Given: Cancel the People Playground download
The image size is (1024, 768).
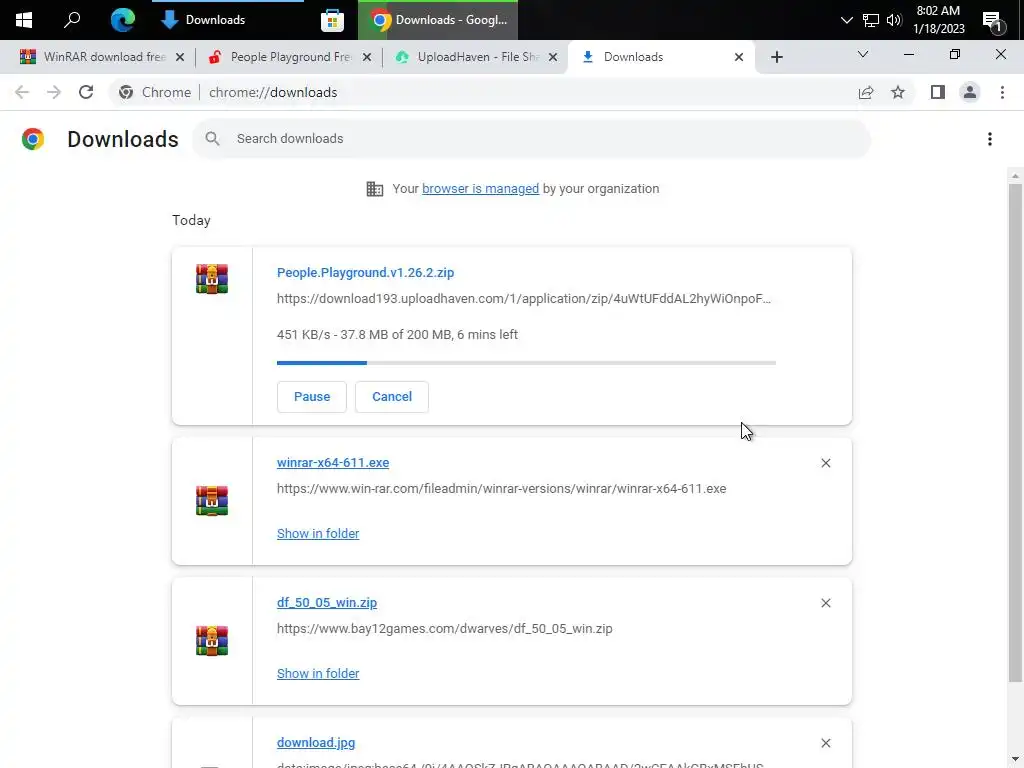Looking at the screenshot, I should click(x=392, y=396).
